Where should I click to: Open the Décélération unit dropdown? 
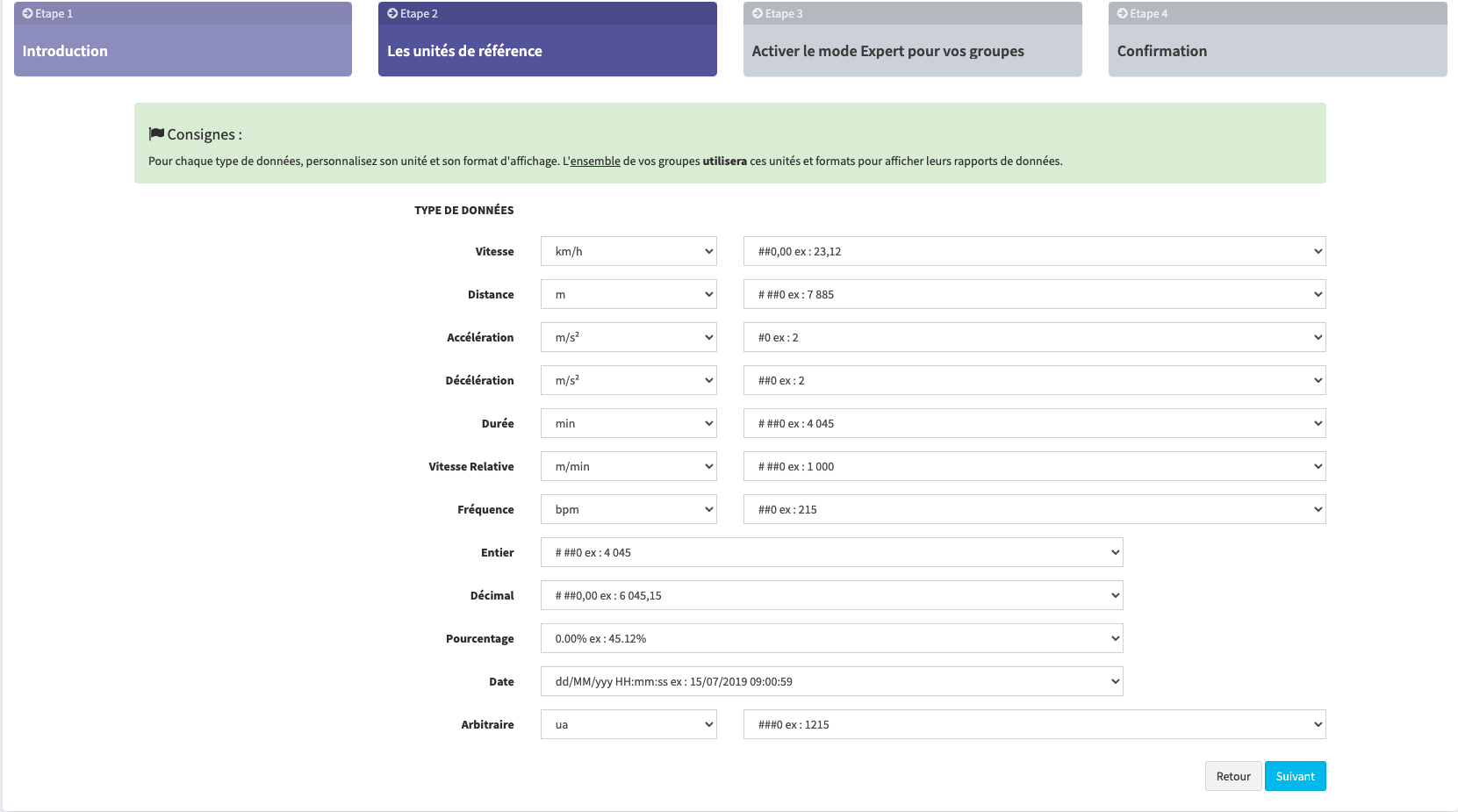(628, 380)
